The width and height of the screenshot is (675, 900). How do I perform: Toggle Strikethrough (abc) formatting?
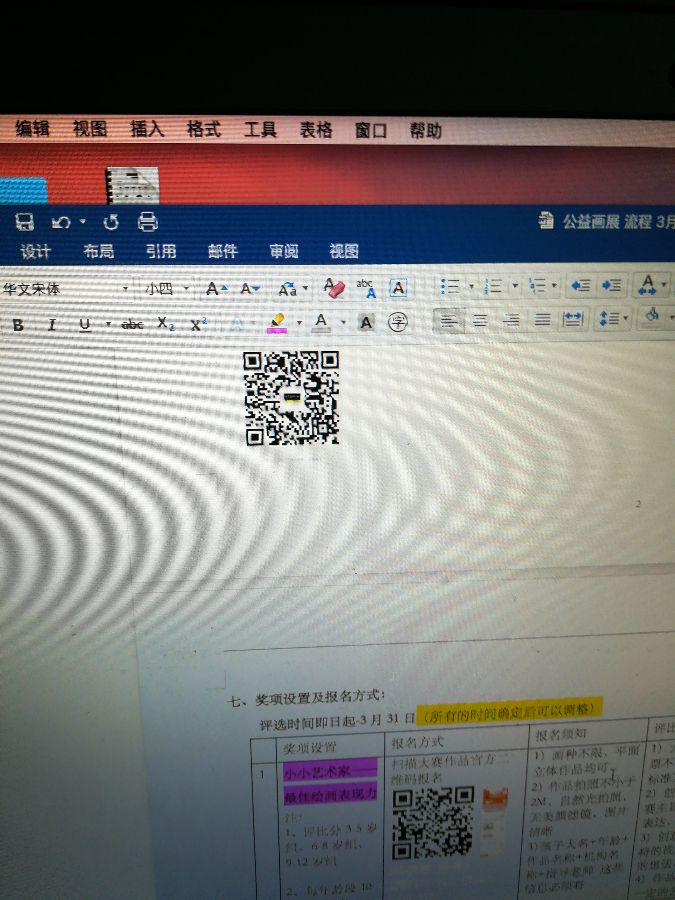(x=132, y=324)
